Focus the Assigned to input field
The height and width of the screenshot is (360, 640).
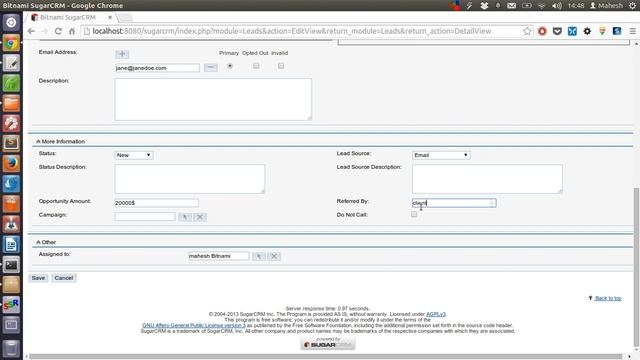tap(218, 256)
